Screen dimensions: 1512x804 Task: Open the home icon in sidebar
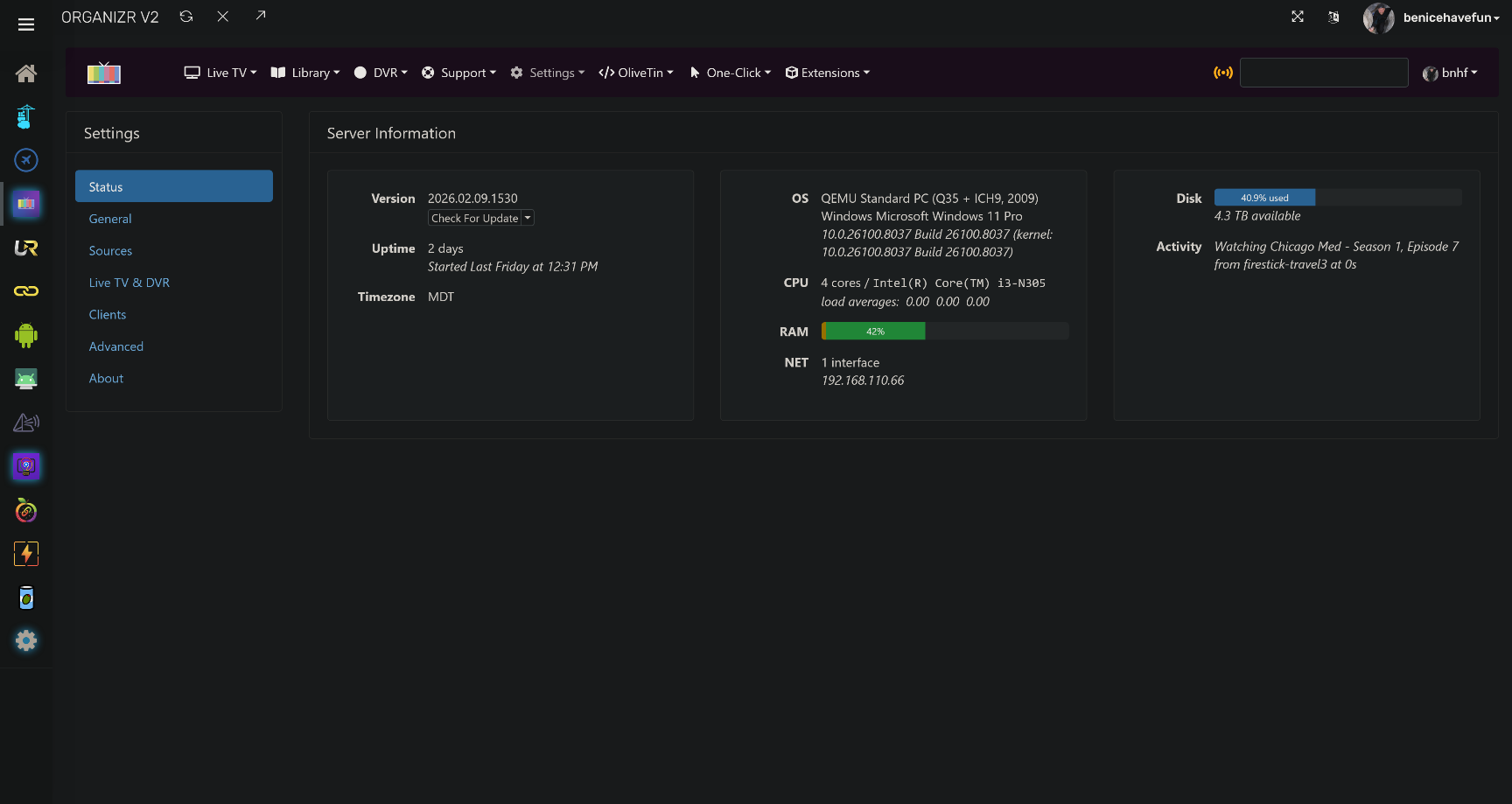click(26, 73)
